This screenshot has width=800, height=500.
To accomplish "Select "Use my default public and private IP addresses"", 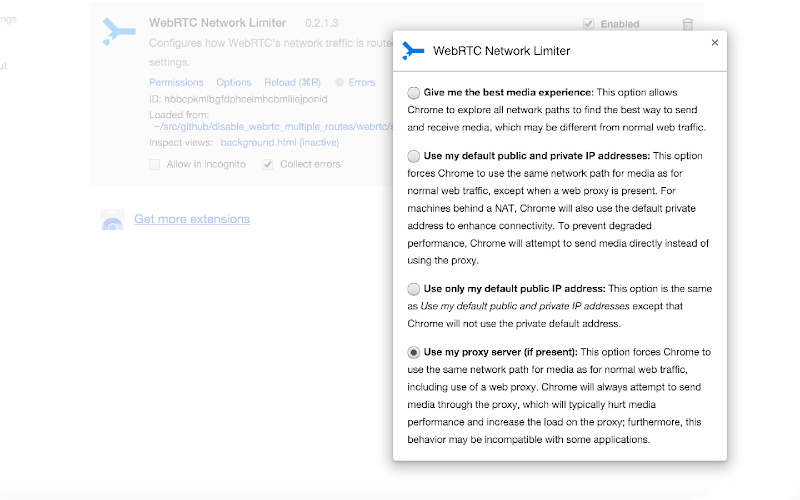I will click(x=414, y=156).
